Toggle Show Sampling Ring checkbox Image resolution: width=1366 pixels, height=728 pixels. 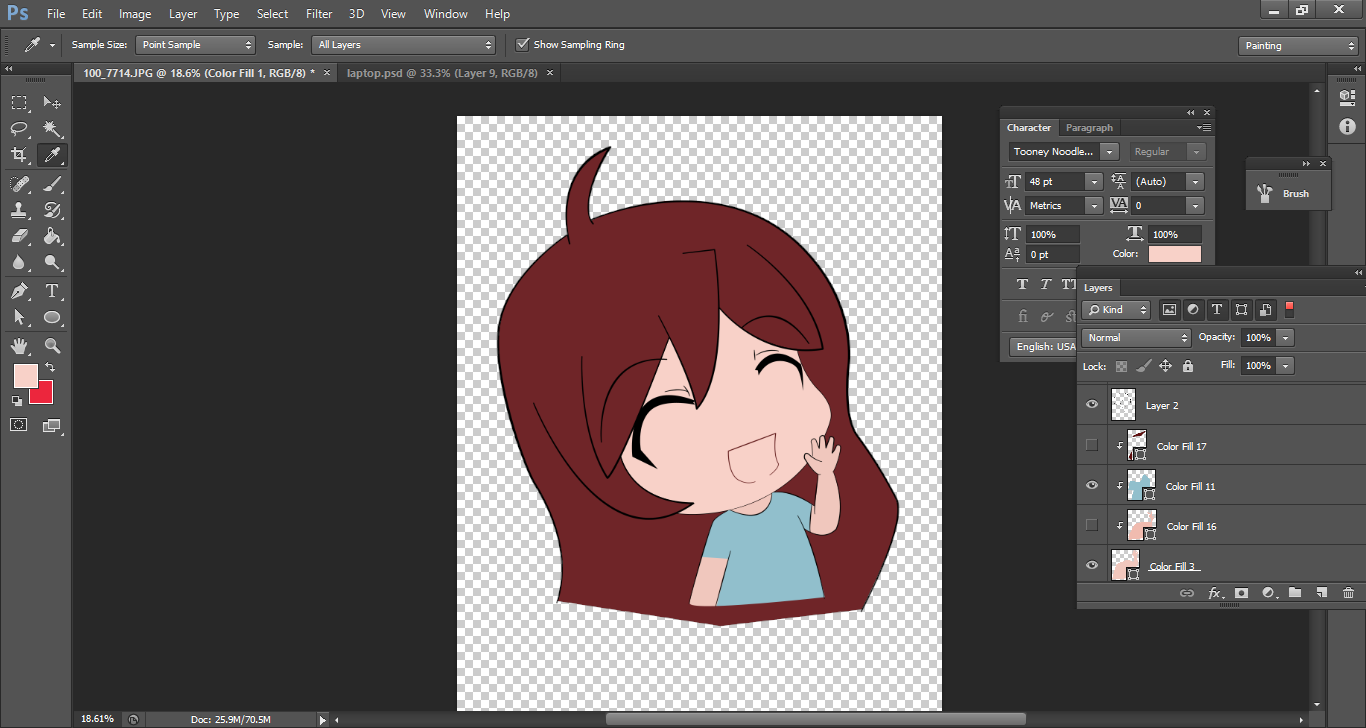[522, 45]
